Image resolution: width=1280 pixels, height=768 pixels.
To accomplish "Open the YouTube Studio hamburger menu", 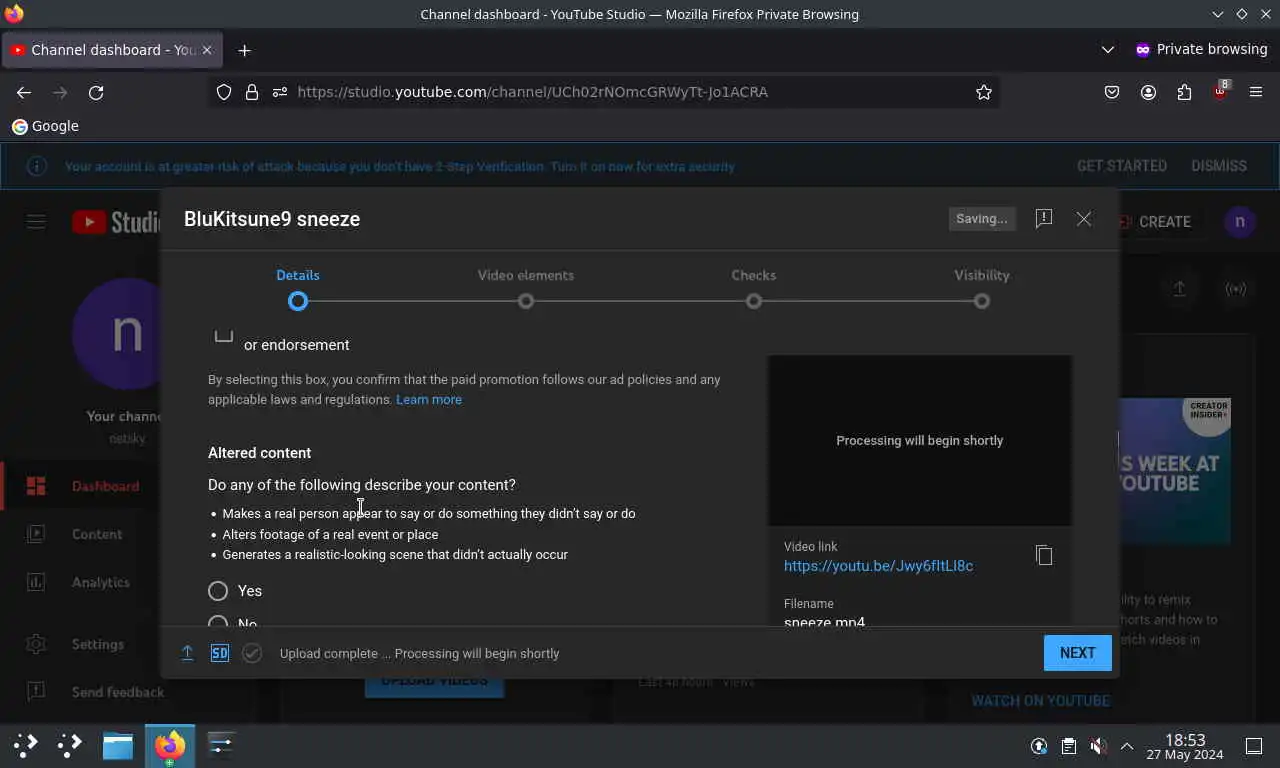I will click(36, 222).
